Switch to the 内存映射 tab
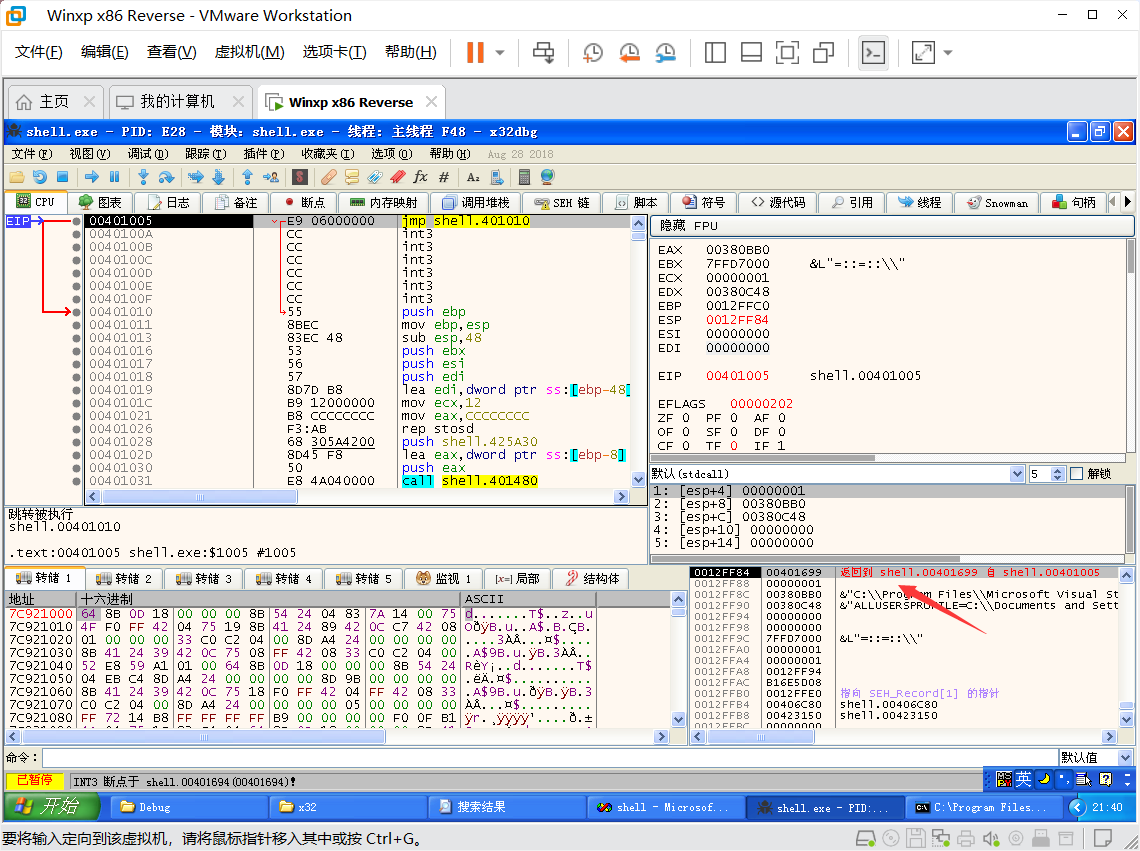This screenshot has height=851, width=1140. tap(383, 202)
